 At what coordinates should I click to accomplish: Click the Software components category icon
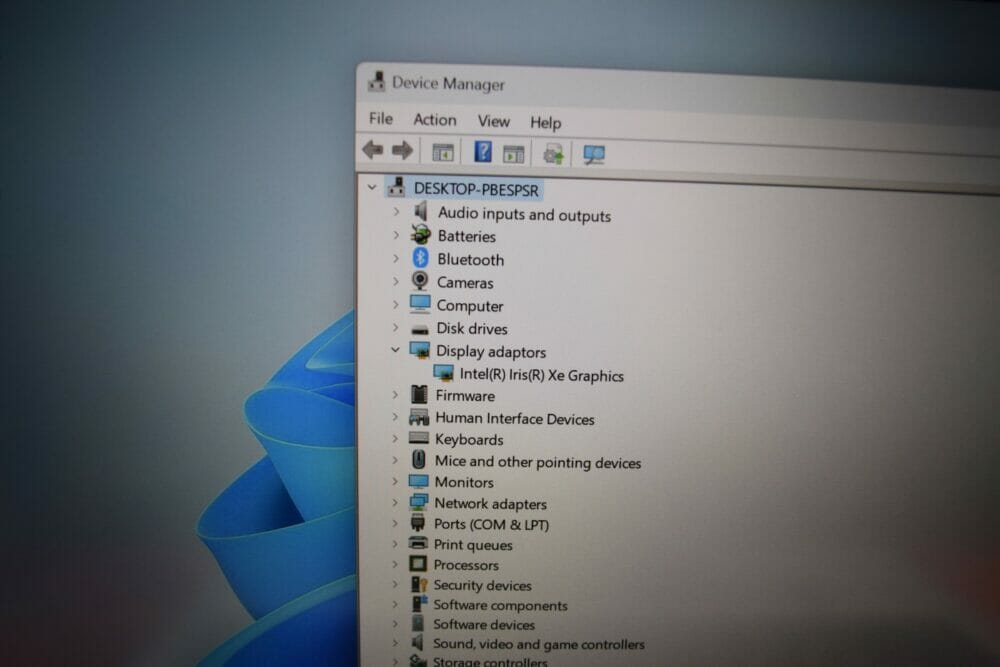click(418, 604)
